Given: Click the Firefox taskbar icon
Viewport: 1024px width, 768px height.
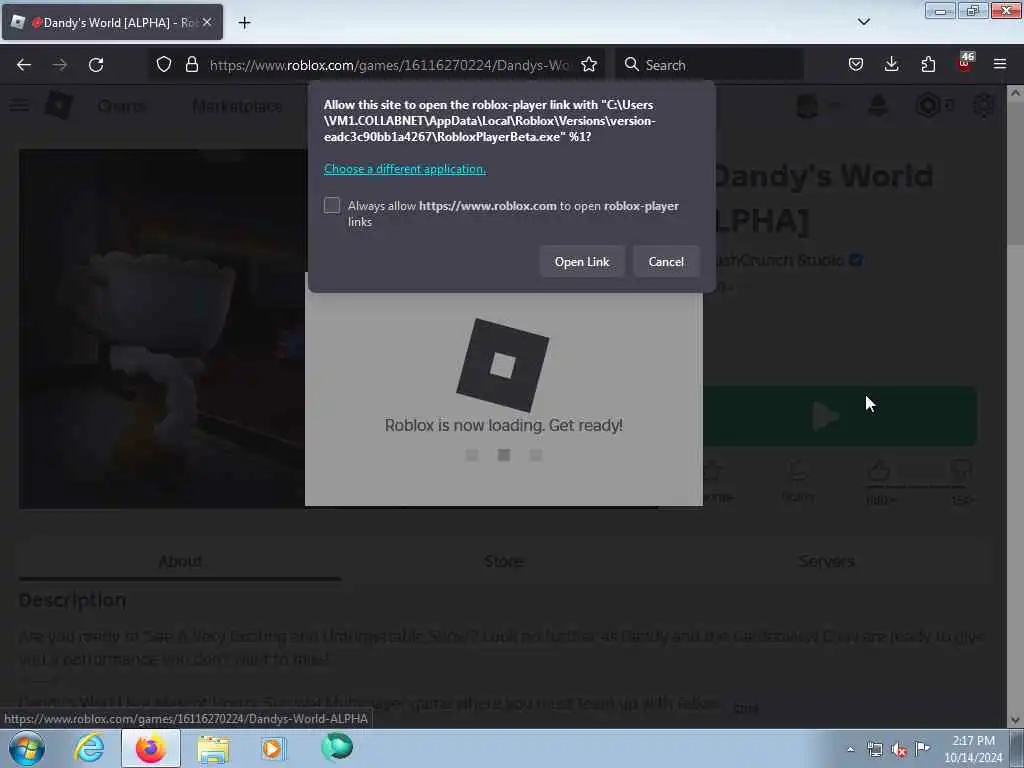Looking at the screenshot, I should pos(151,748).
